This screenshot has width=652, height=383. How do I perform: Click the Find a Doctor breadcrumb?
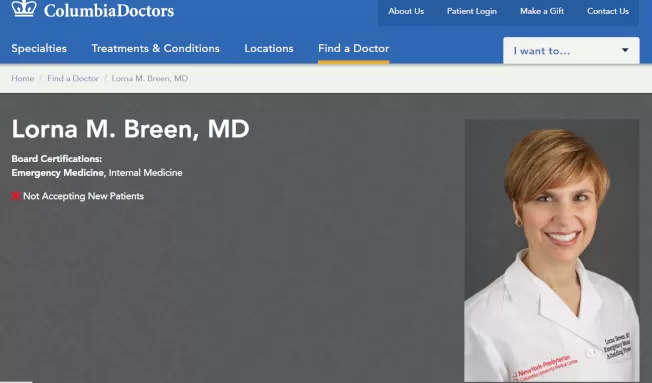[73, 78]
